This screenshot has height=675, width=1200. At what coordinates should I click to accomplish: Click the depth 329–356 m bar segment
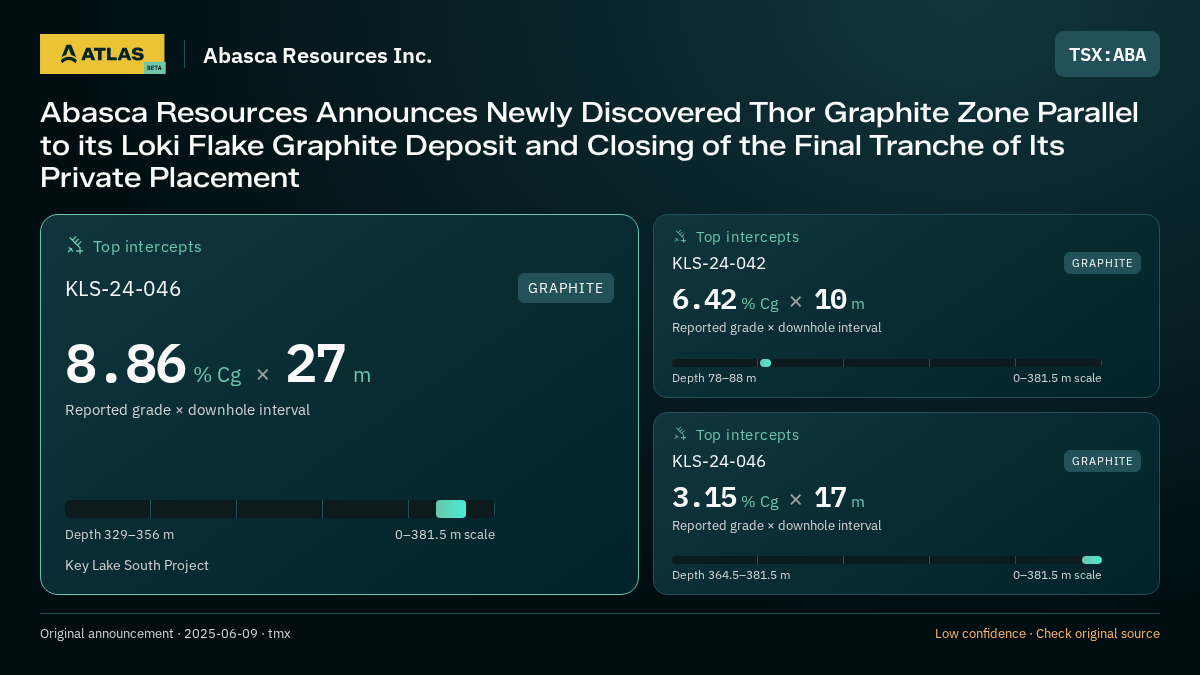point(451,509)
